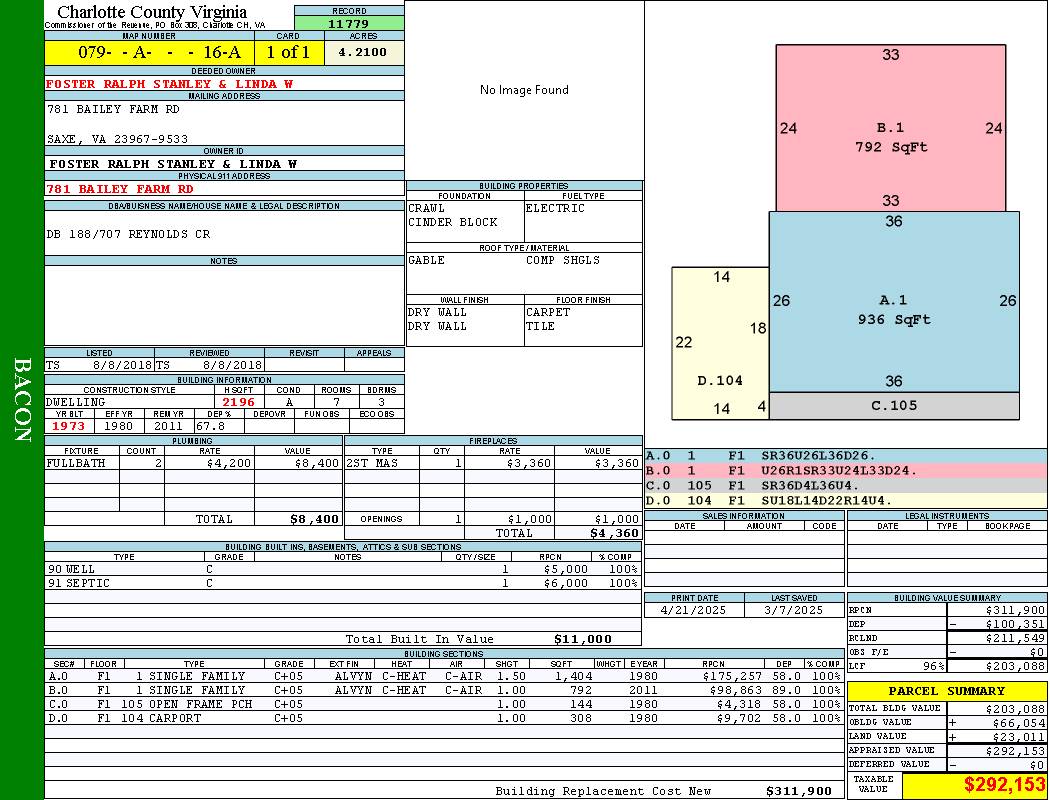The image size is (1050, 800).
Task: Click fuel type ELECTRIC
Action: (555, 208)
